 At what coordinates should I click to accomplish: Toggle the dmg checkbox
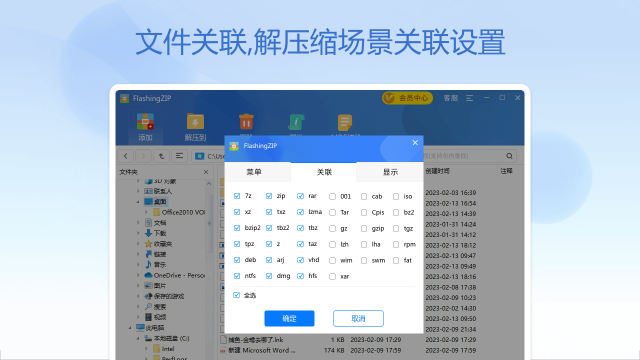tap(269, 276)
